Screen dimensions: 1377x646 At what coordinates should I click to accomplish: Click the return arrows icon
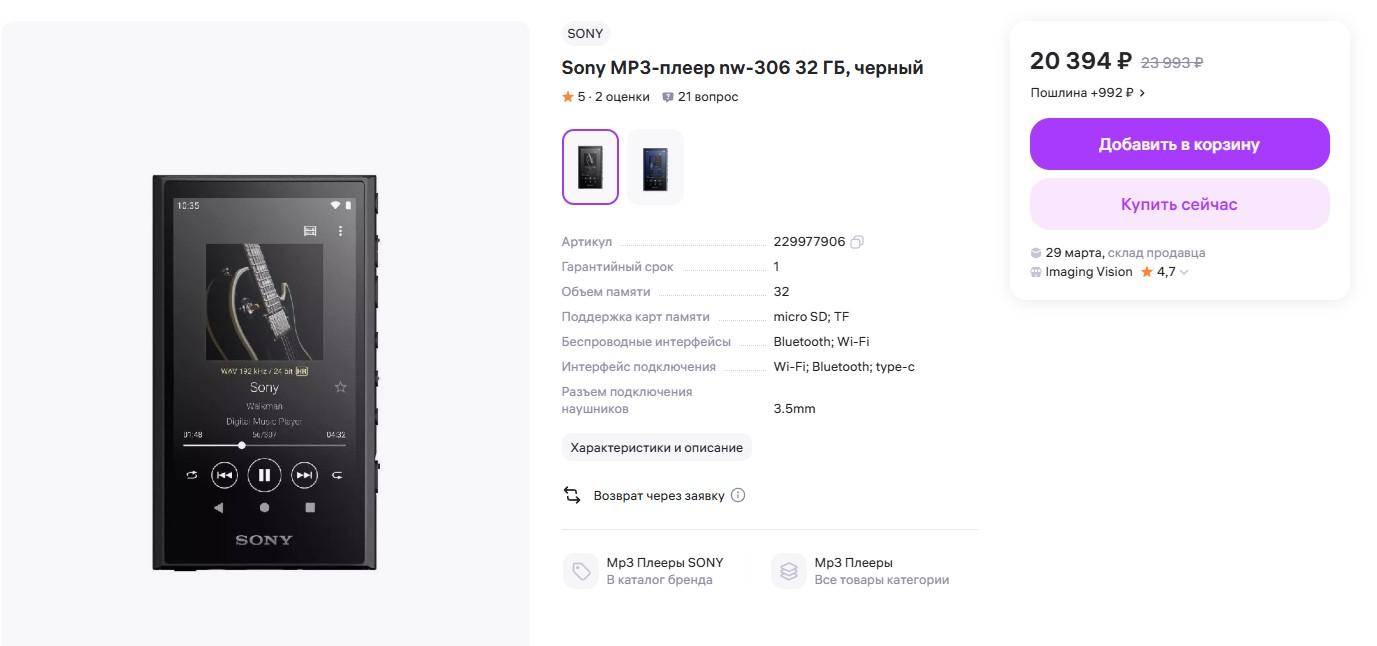point(572,495)
